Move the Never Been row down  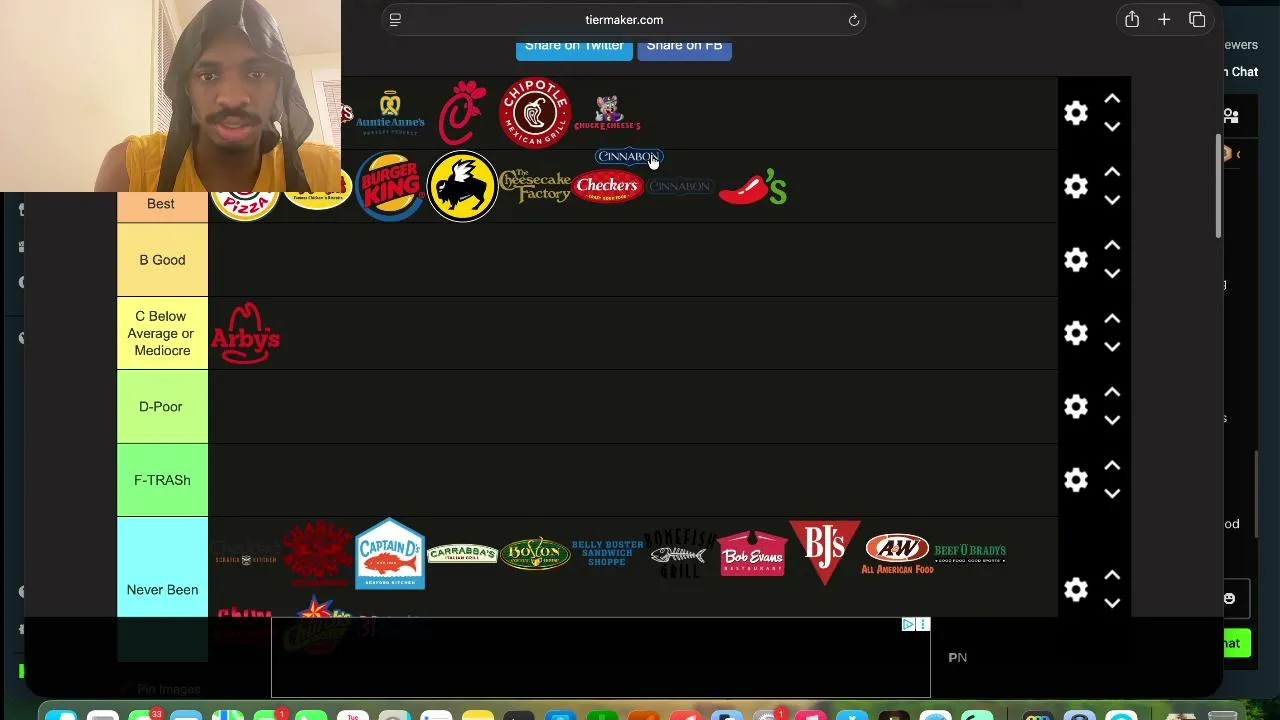(1112, 603)
